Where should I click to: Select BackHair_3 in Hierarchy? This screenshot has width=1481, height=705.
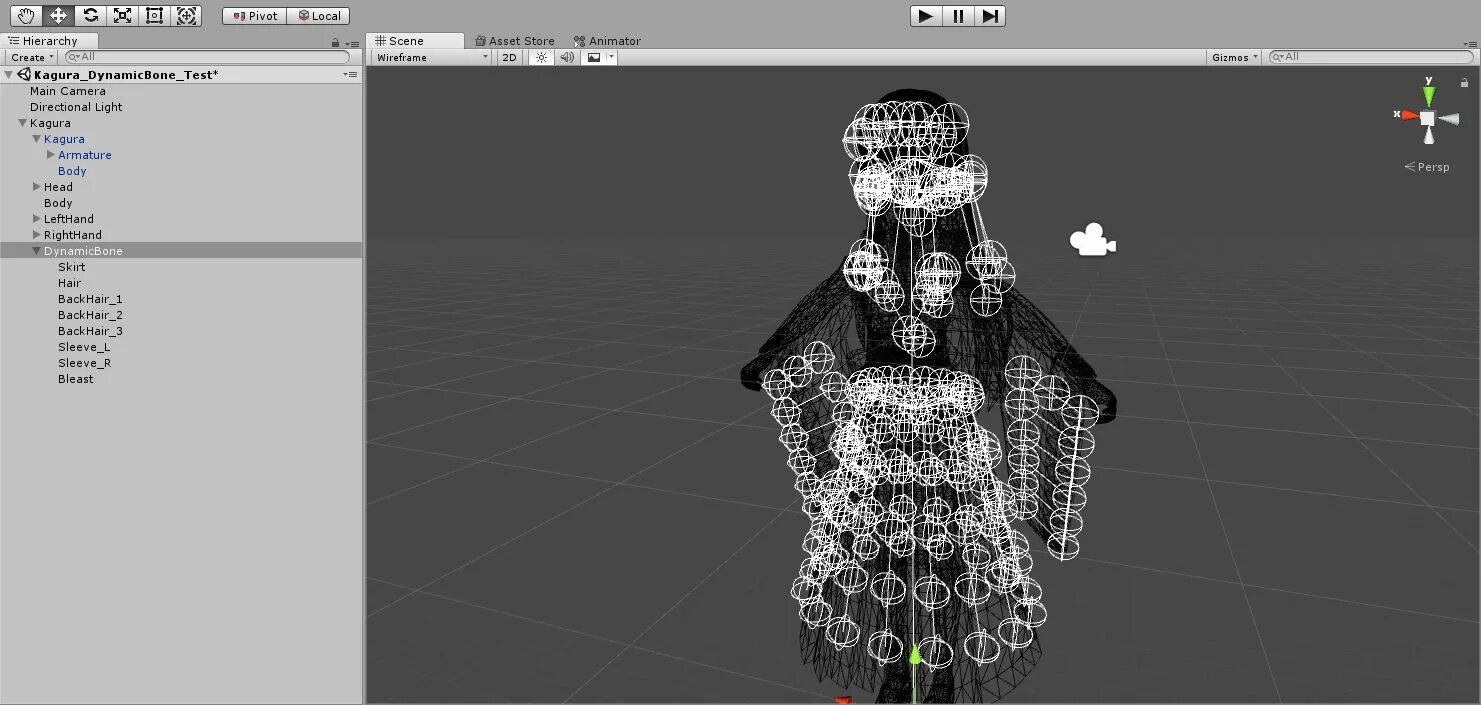[90, 331]
